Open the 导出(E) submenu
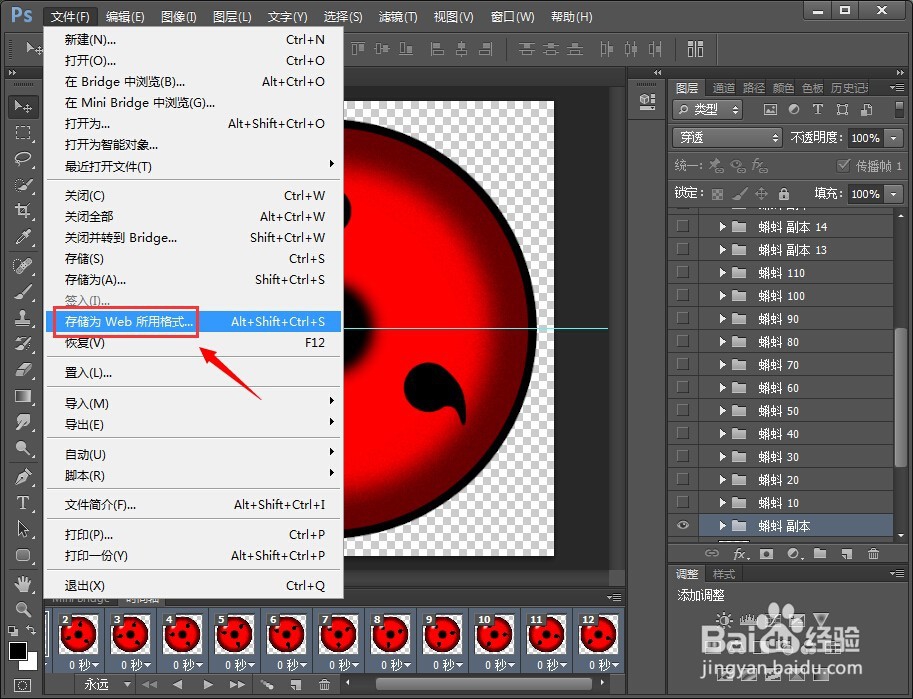Viewport: 913px width, 699px height. point(193,424)
